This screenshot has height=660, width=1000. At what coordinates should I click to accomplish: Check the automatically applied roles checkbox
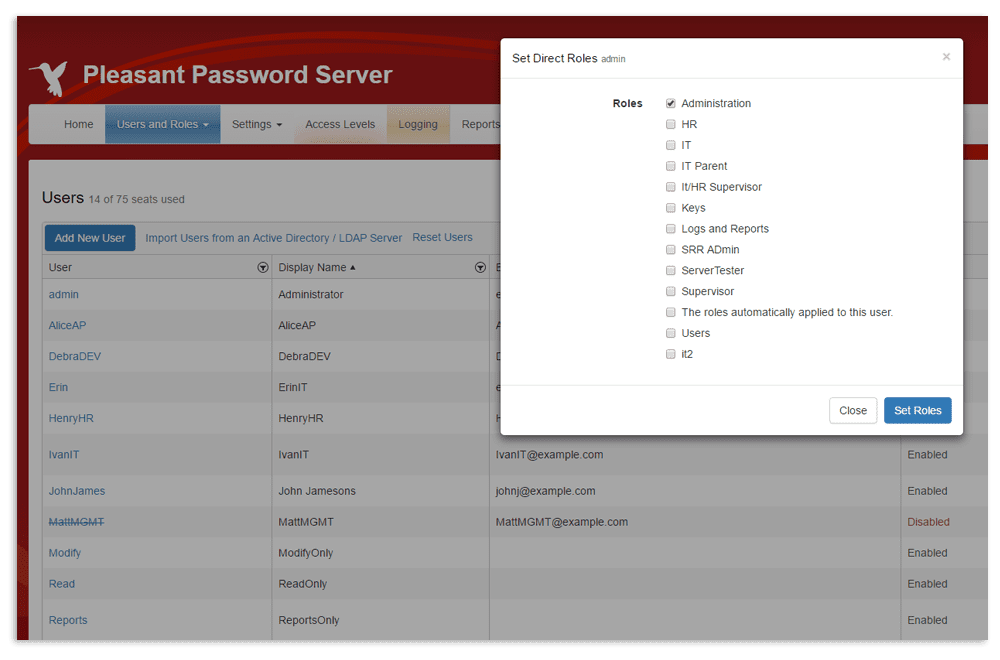pos(670,312)
